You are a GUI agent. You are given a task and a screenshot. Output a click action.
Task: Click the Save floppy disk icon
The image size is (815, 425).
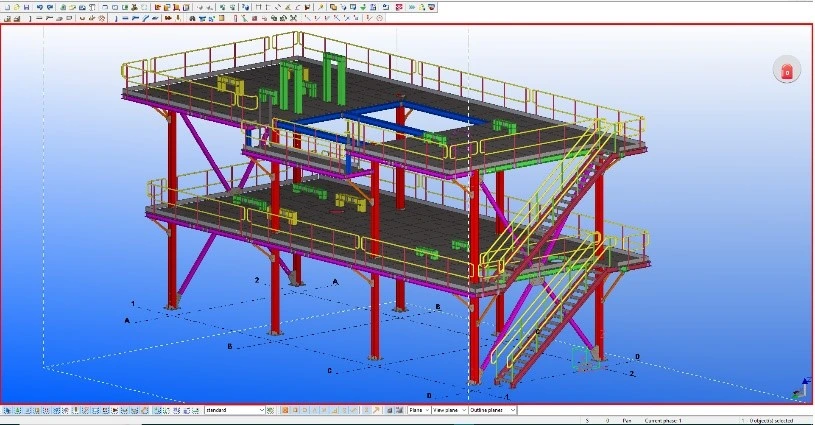click(25, 6)
